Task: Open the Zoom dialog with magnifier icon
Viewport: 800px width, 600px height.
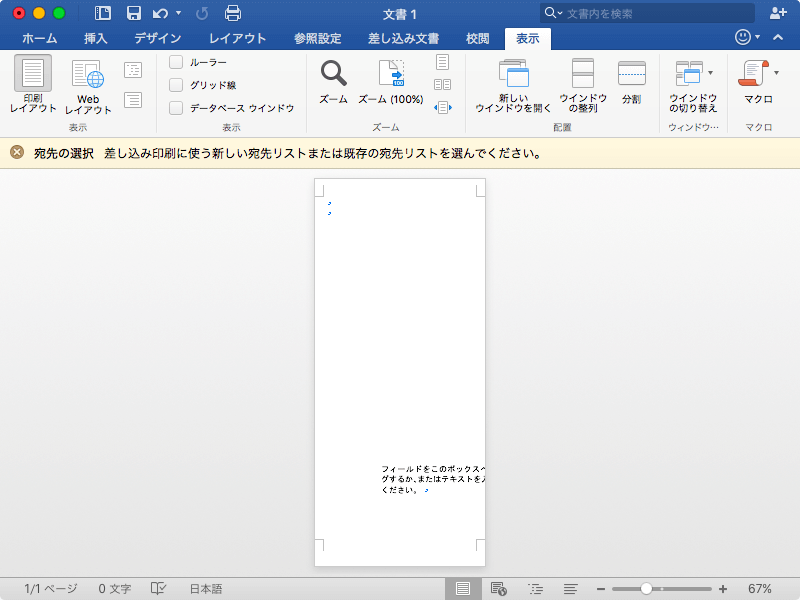Action: 334,83
